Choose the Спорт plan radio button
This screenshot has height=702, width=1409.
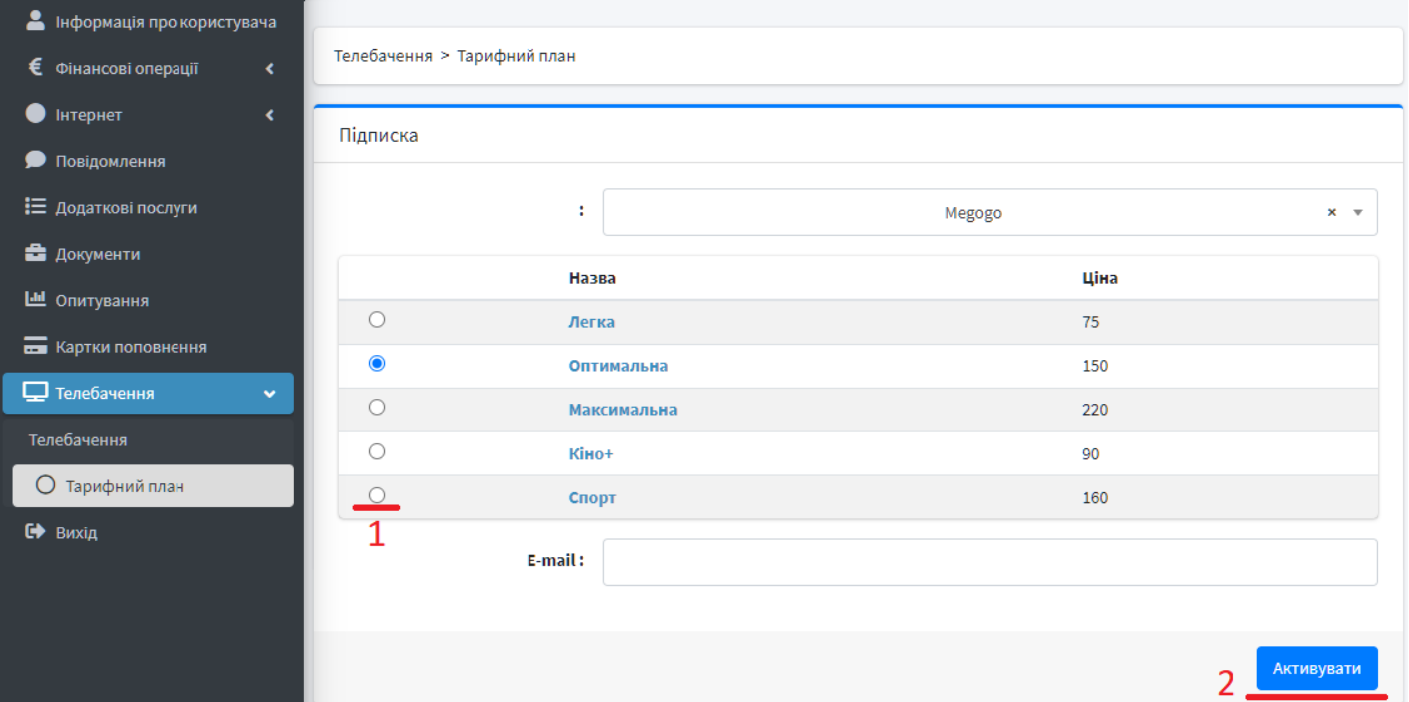(377, 495)
